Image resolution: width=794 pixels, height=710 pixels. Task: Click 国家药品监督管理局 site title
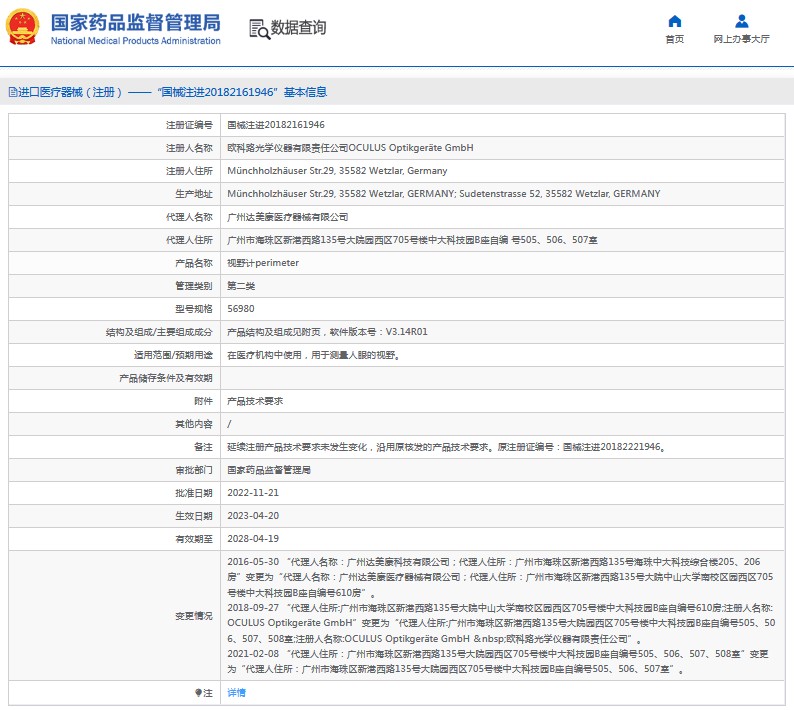coord(136,23)
